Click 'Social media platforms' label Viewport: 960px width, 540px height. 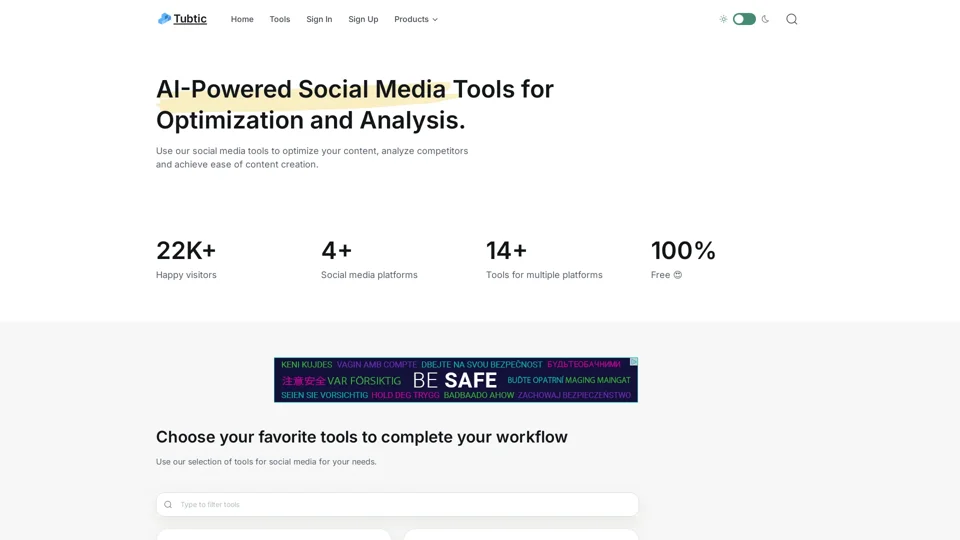coord(369,275)
